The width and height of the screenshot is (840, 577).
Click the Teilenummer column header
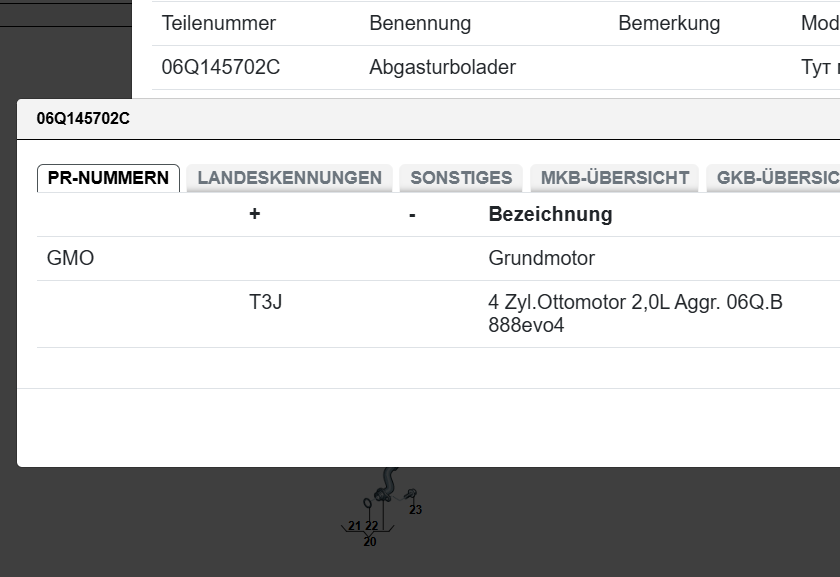coord(219,23)
